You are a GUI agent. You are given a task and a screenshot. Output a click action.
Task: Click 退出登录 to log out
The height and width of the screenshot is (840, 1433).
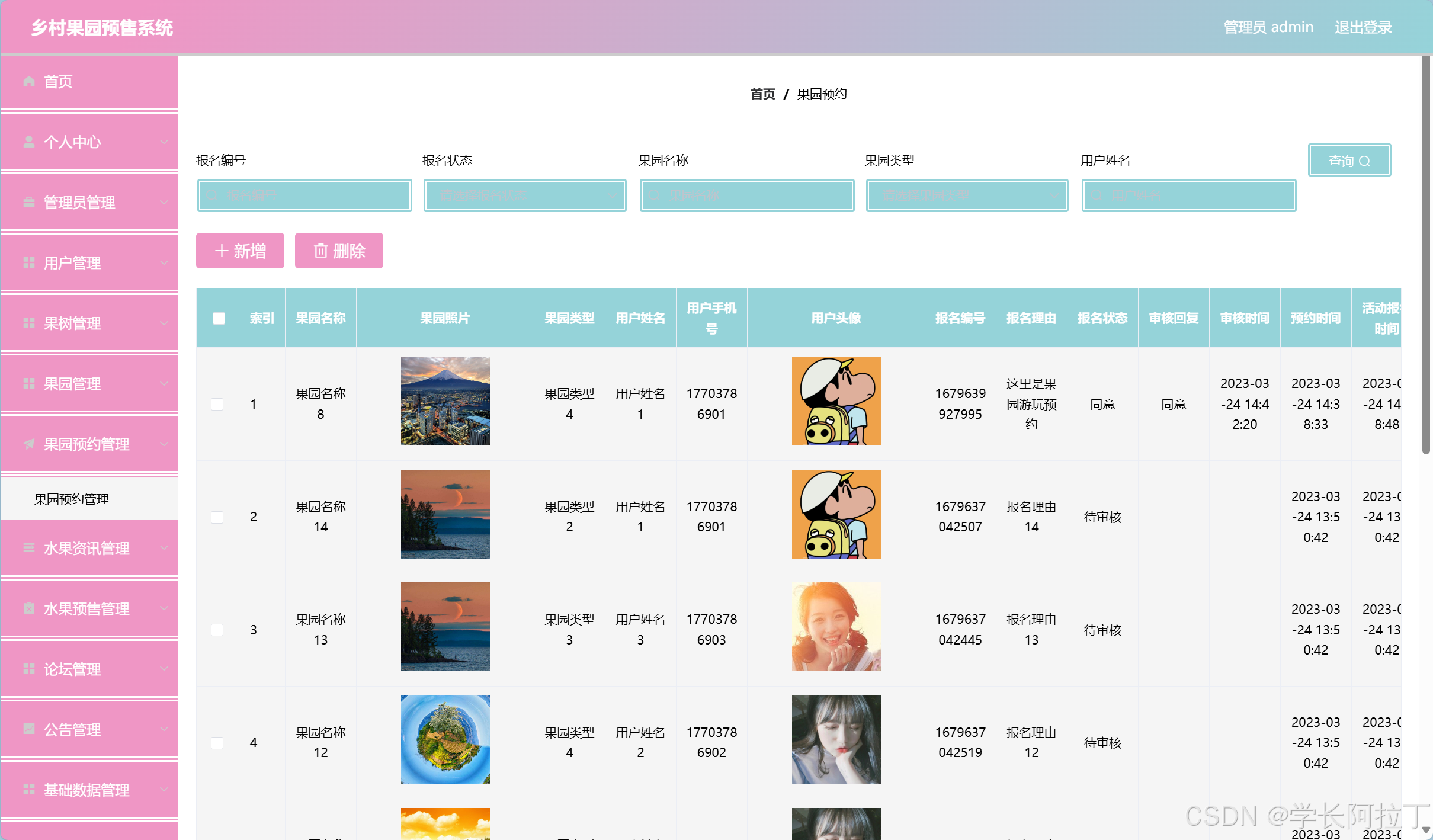(1363, 28)
